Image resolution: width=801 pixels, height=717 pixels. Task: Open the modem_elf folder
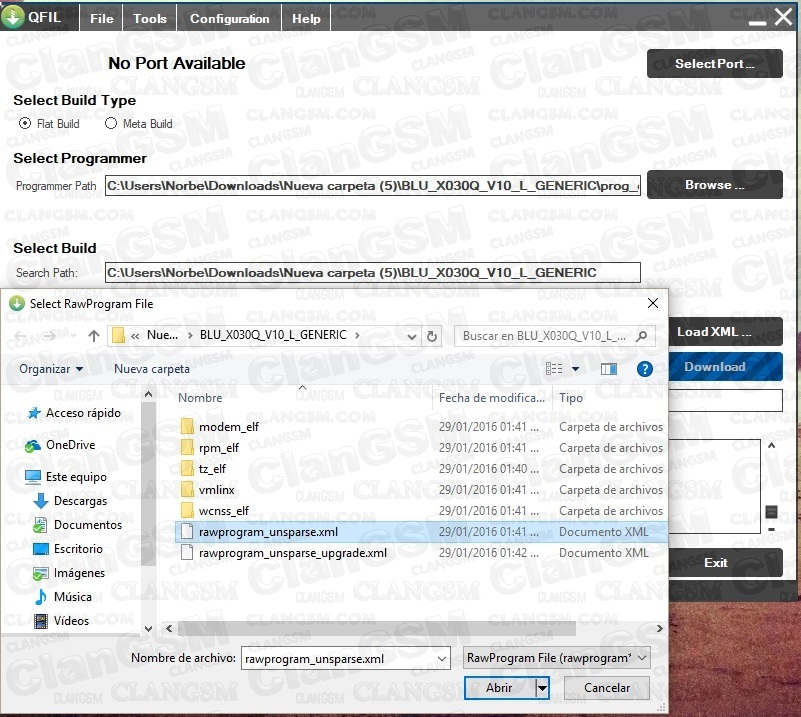[x=228, y=427]
